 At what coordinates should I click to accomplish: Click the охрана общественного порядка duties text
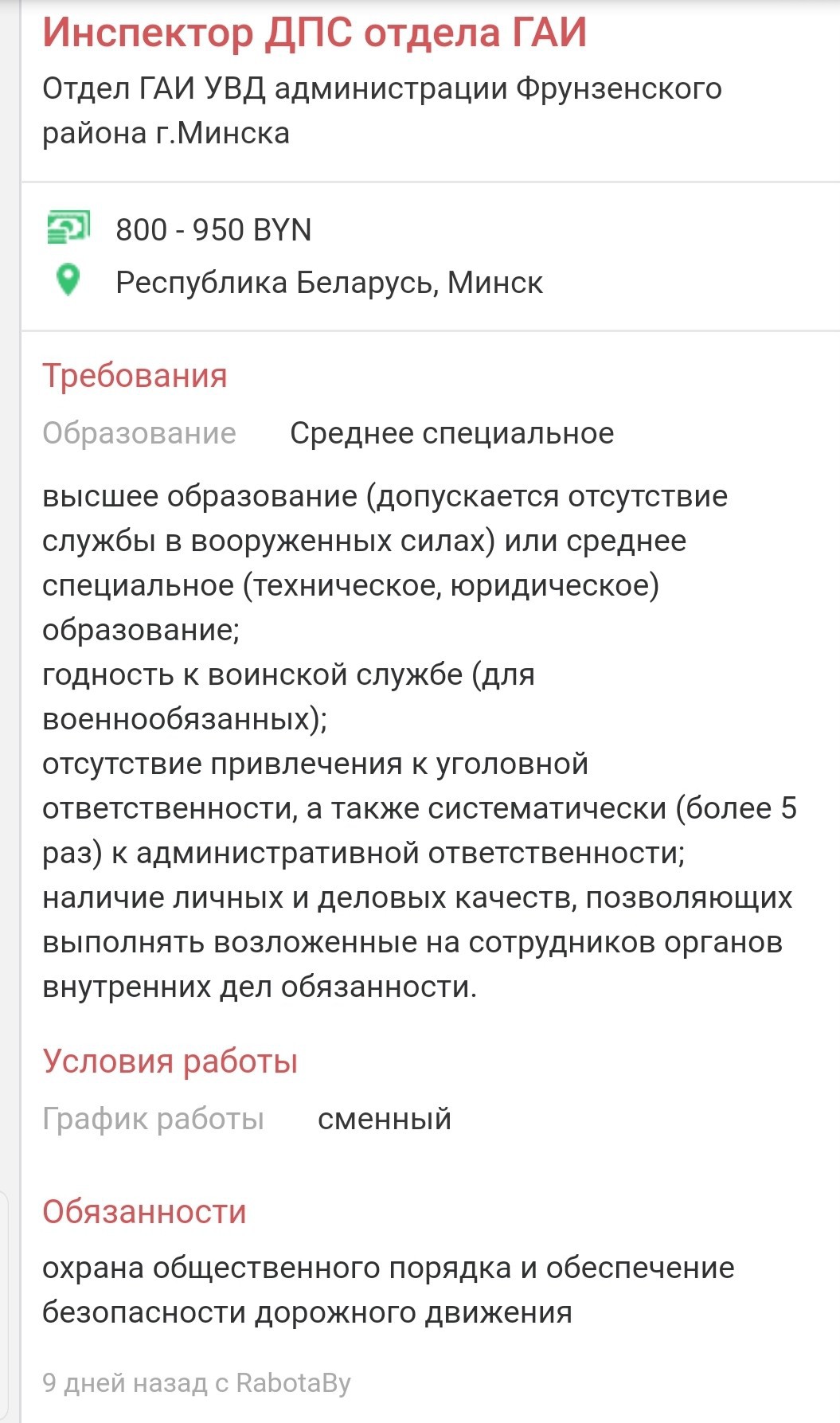point(388,1290)
